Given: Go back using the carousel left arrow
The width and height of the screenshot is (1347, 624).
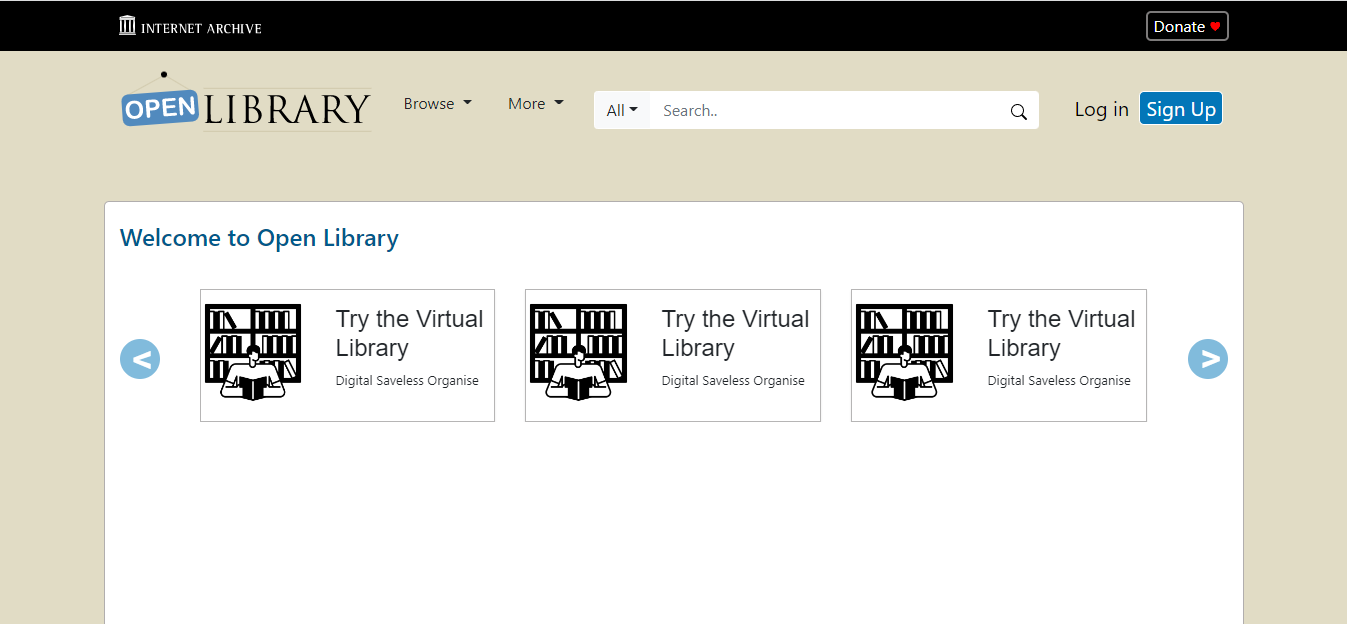Looking at the screenshot, I should coord(139,358).
